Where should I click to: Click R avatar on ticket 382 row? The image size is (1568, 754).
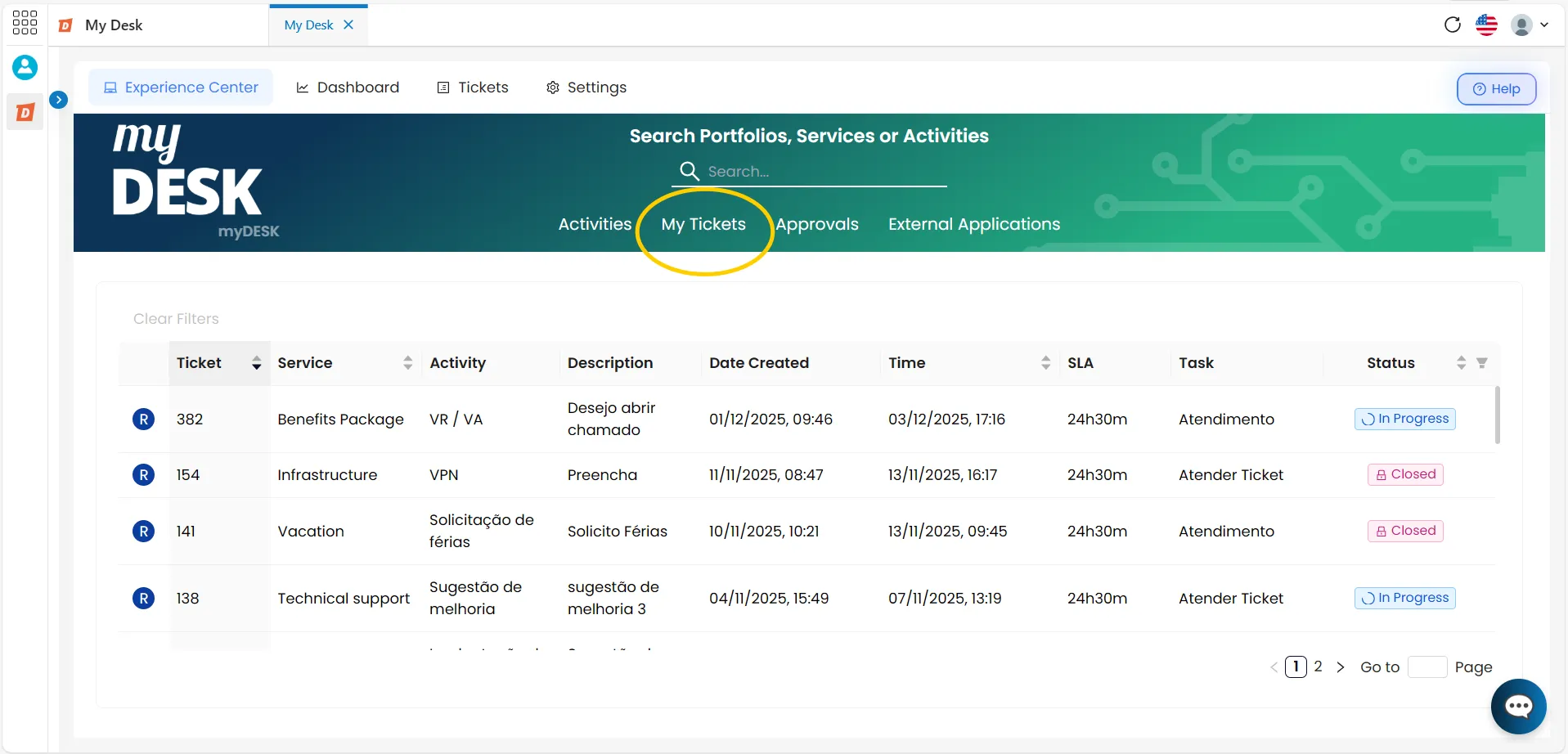pyautogui.click(x=143, y=420)
